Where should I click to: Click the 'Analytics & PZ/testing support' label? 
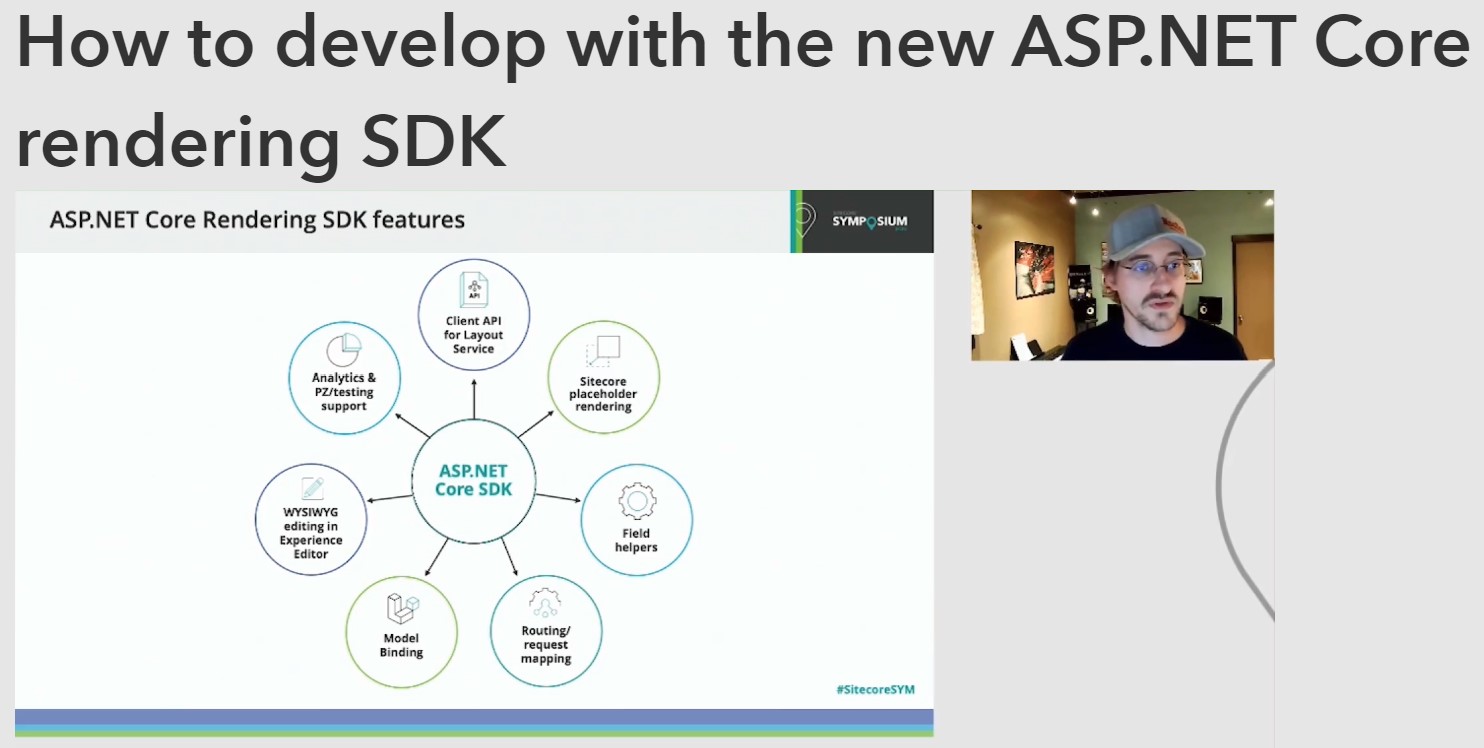pyautogui.click(x=344, y=392)
